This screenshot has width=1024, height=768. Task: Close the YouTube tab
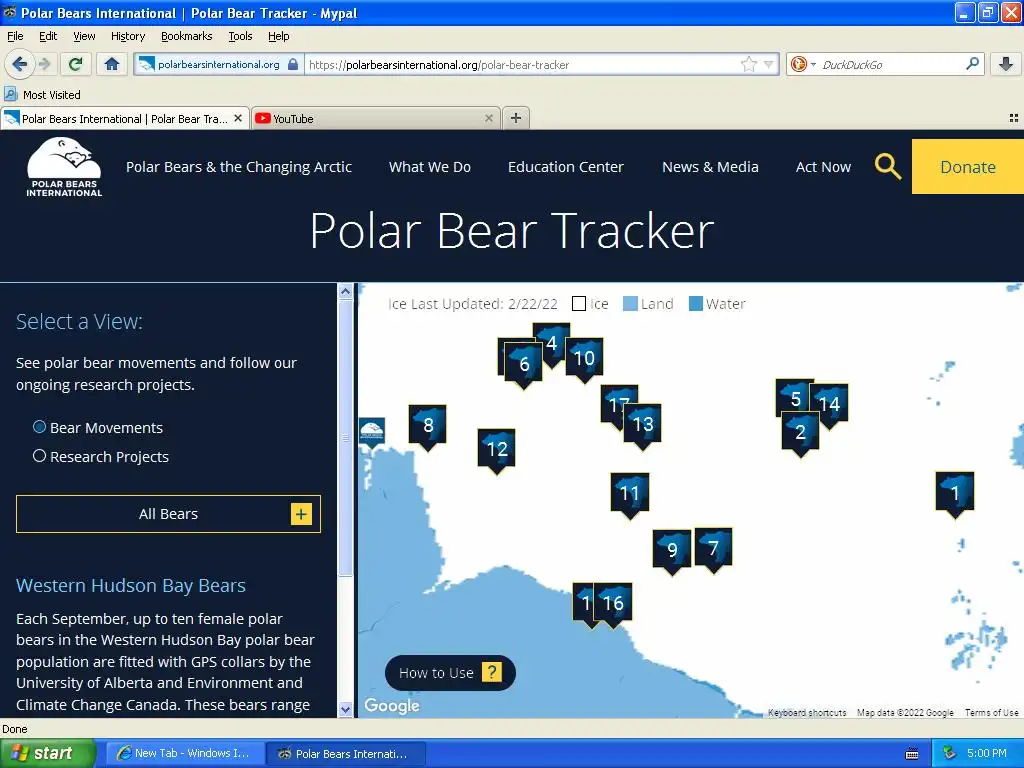pos(488,118)
